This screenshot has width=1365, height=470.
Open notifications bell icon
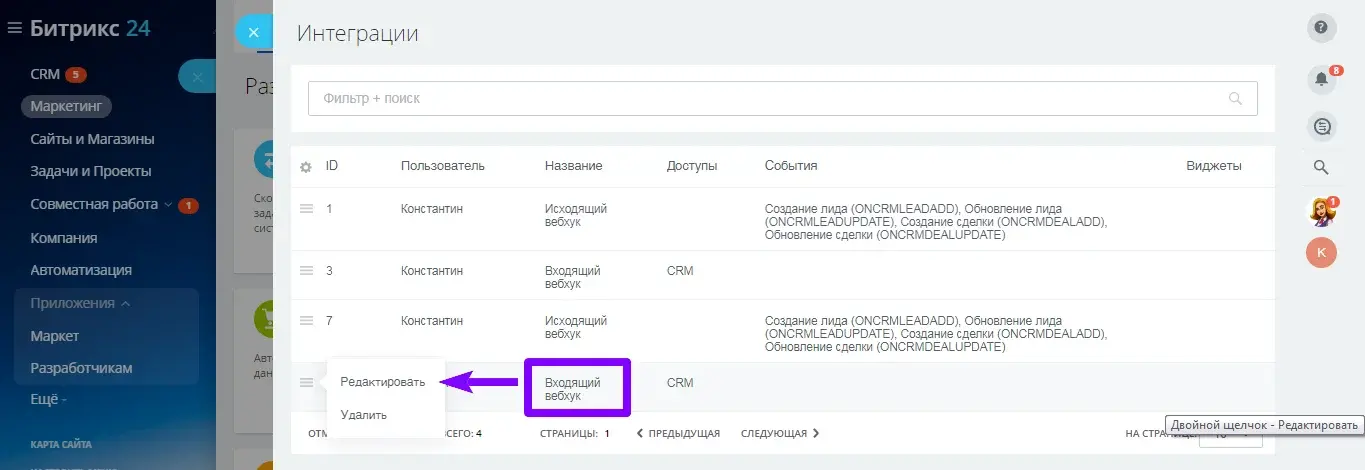click(x=1321, y=79)
